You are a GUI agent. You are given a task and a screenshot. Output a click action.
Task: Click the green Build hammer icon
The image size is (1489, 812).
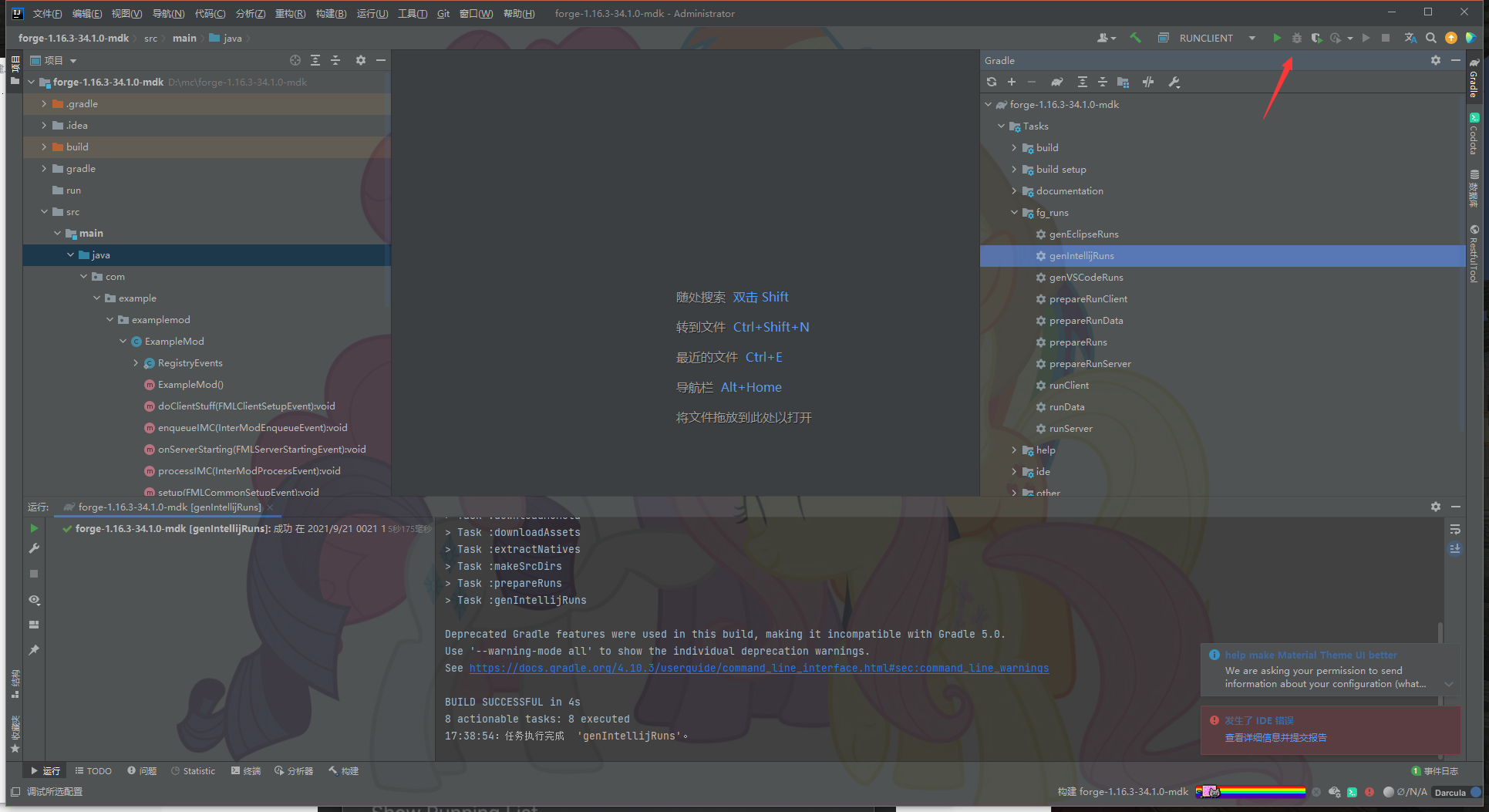point(1135,38)
